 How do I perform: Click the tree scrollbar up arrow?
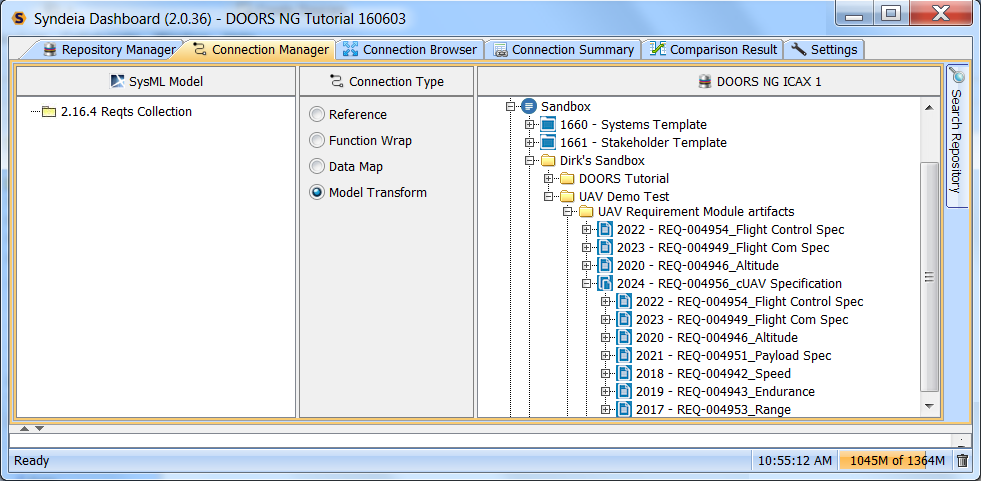[929, 108]
